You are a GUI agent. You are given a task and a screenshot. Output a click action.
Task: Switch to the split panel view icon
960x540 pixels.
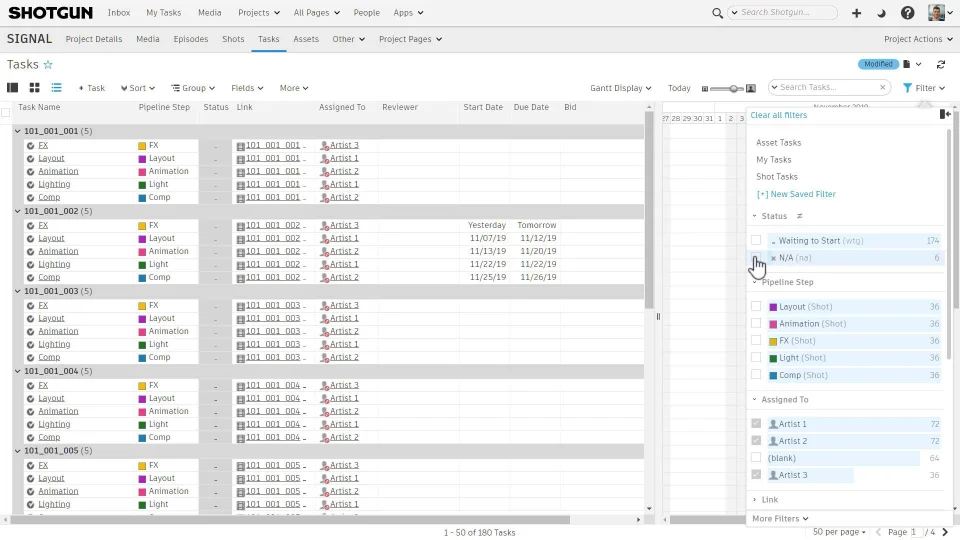(x=12, y=88)
